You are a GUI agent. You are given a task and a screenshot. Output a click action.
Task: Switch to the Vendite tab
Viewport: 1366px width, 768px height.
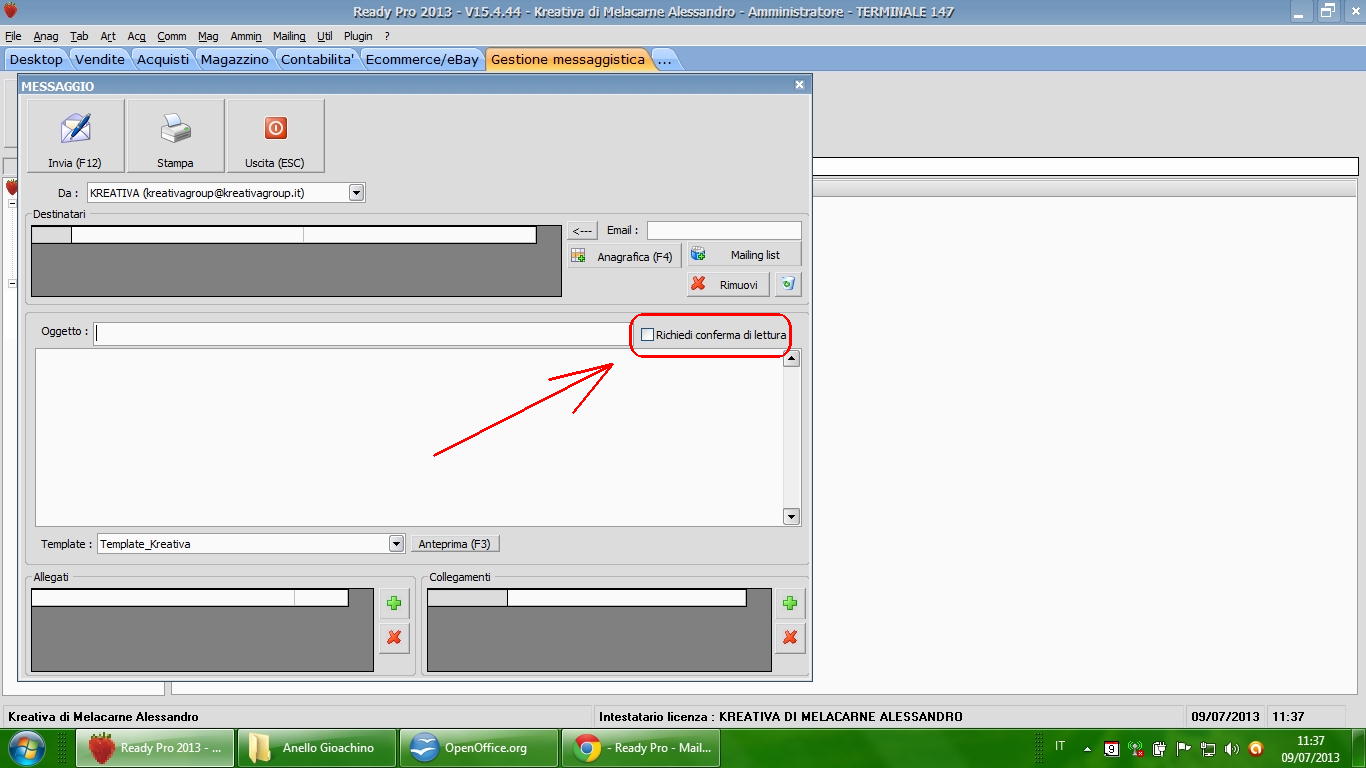click(x=100, y=59)
